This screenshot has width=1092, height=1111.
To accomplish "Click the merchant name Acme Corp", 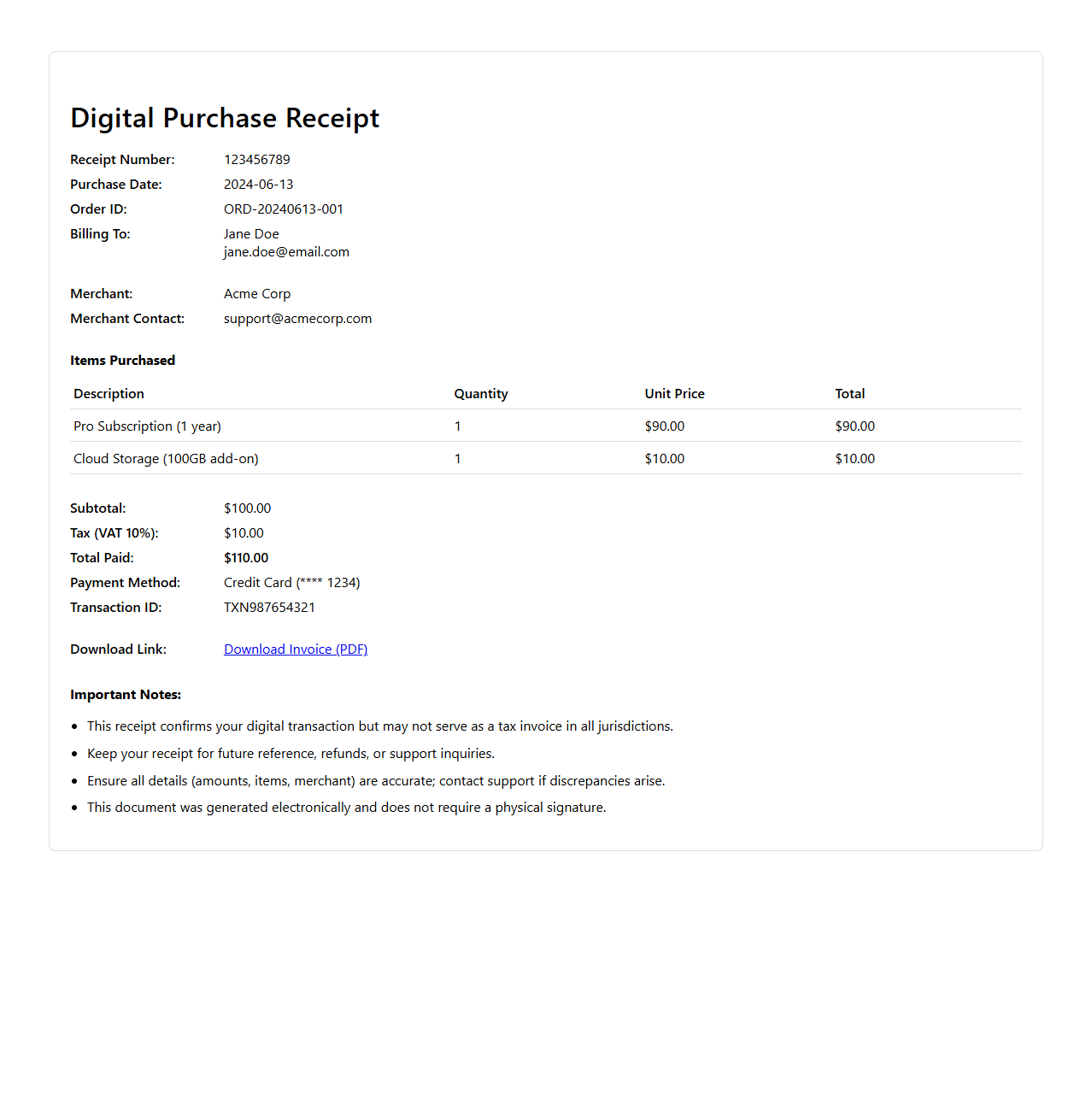I will (x=257, y=294).
